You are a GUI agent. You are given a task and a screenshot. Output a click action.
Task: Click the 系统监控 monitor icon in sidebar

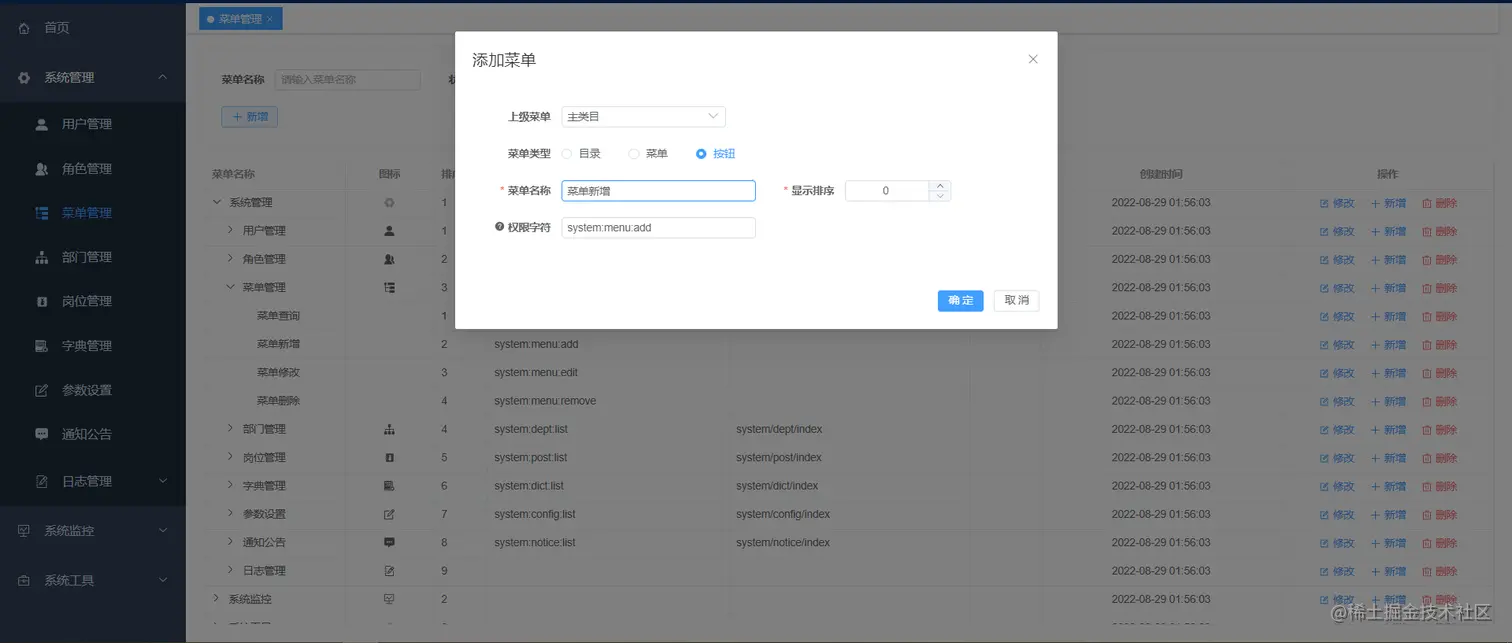point(24,531)
